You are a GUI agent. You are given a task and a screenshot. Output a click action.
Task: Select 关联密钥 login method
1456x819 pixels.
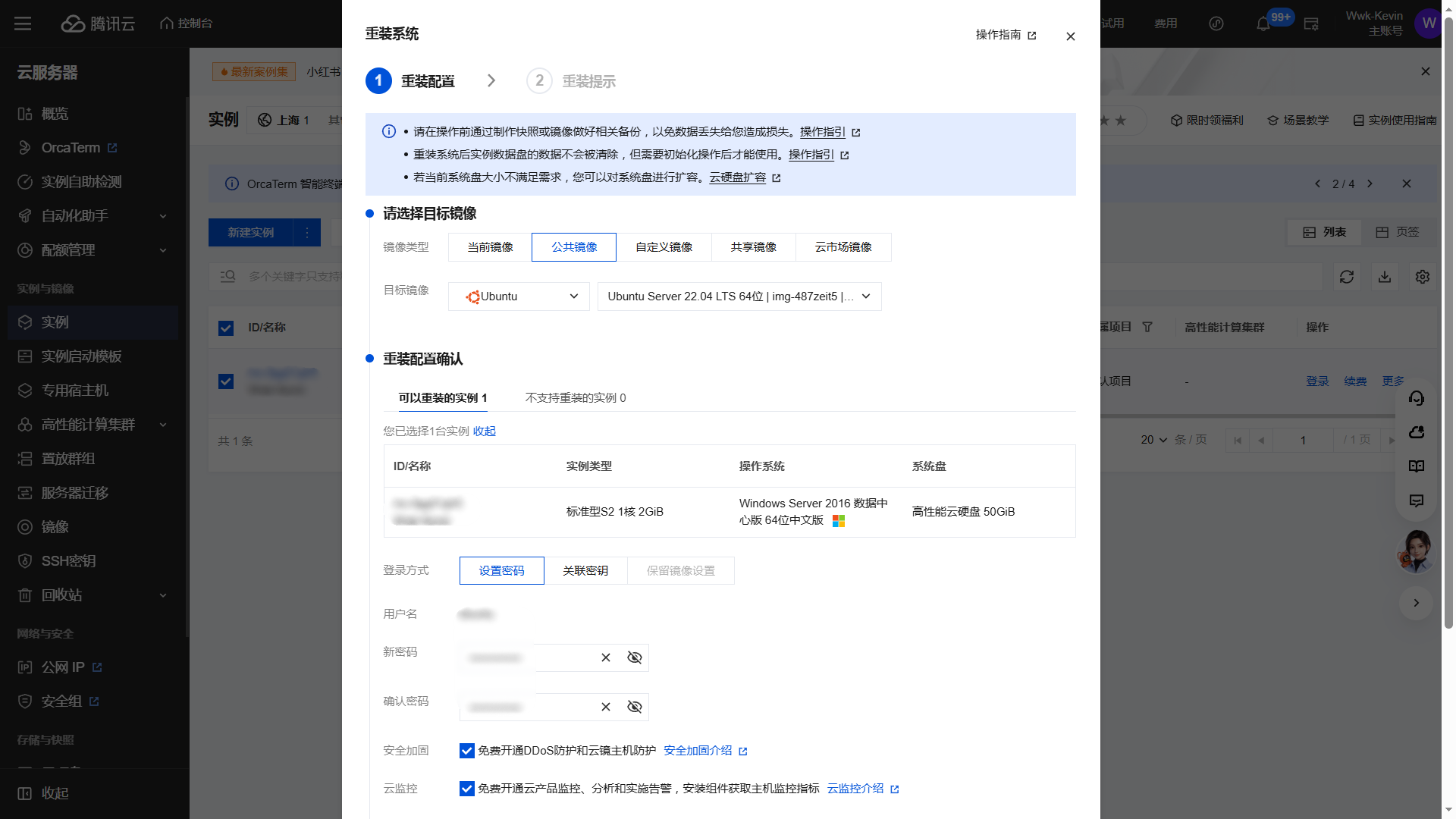[585, 571]
